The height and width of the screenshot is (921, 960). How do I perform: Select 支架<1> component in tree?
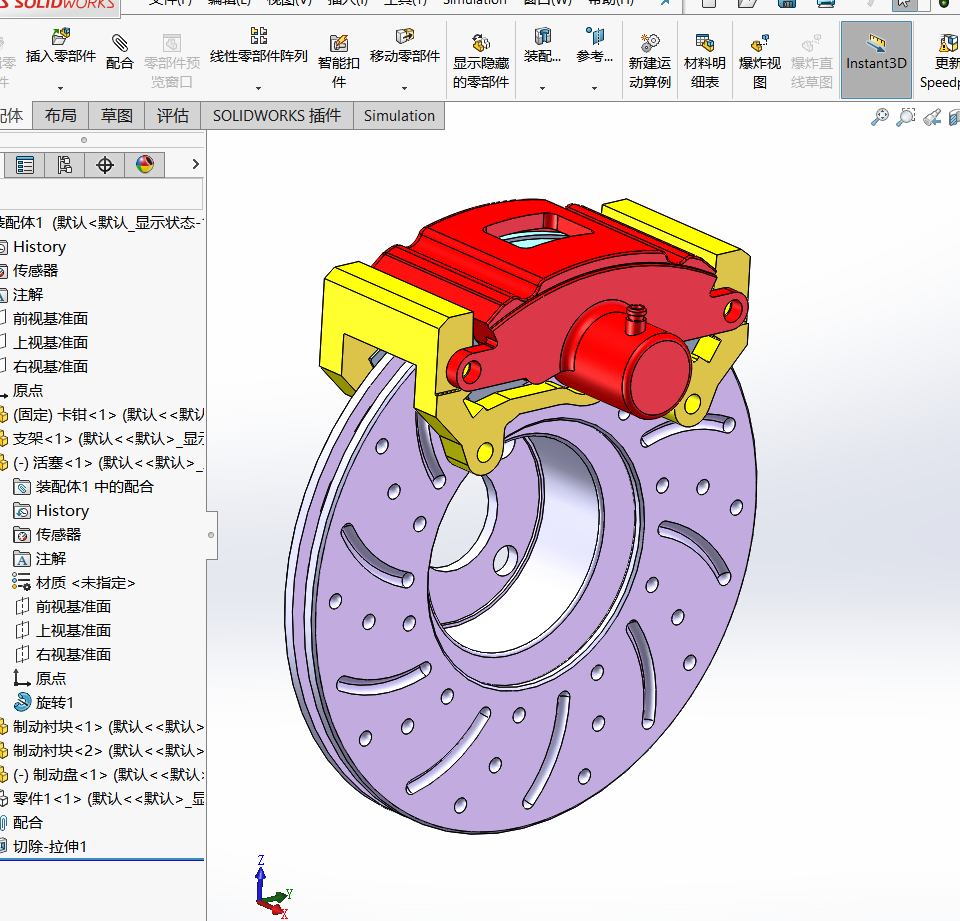[x=102, y=438]
